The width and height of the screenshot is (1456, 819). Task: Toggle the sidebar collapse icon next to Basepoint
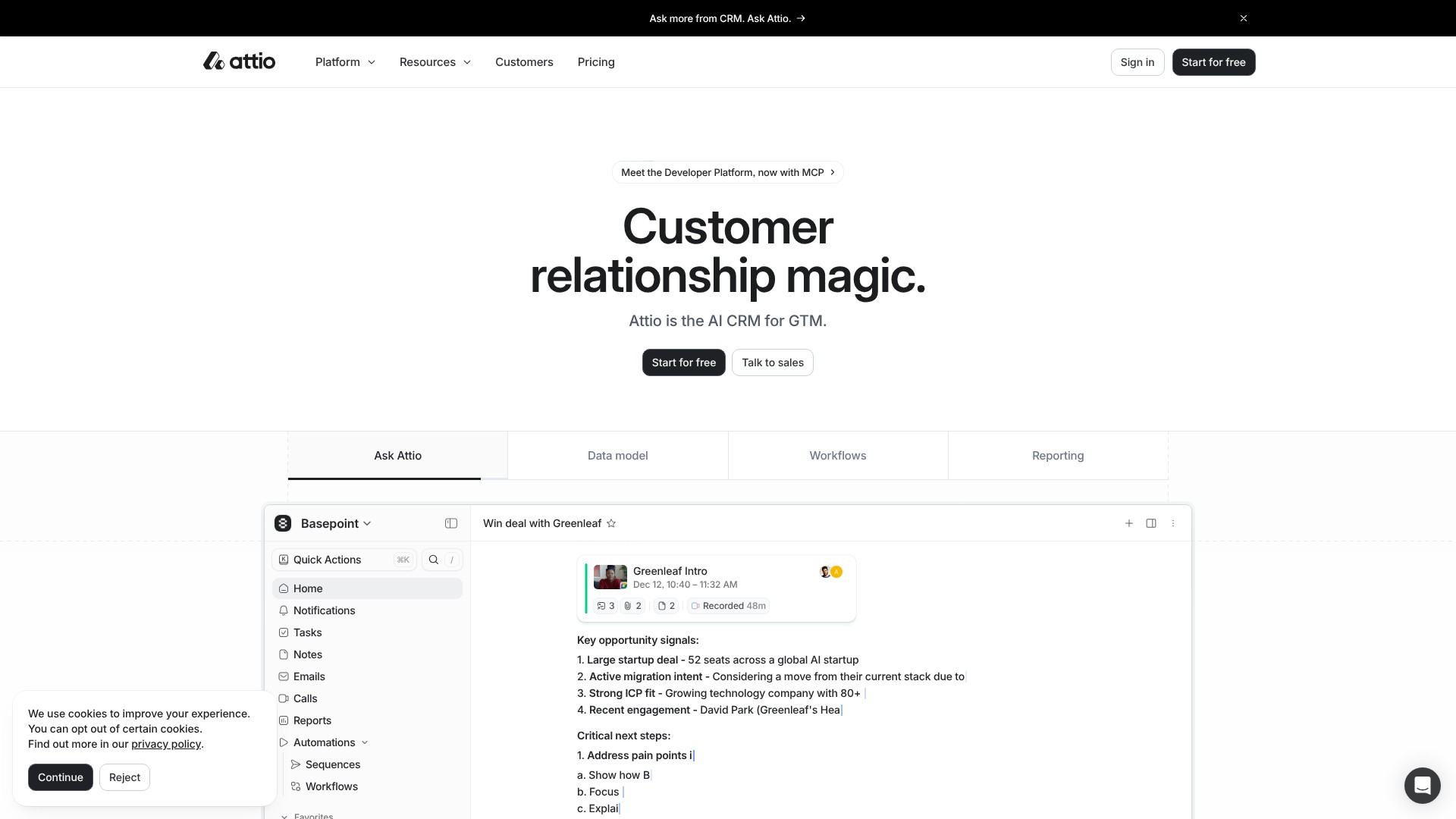[451, 523]
